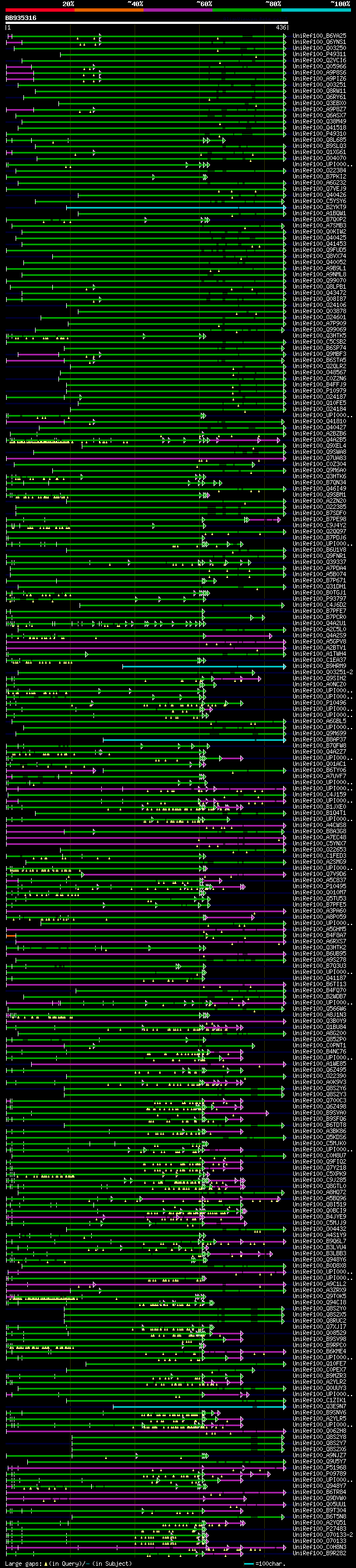Select hit label UniRef100_Q8RW11
Viewport: 356px width, 1568px height.
tap(319, 91)
